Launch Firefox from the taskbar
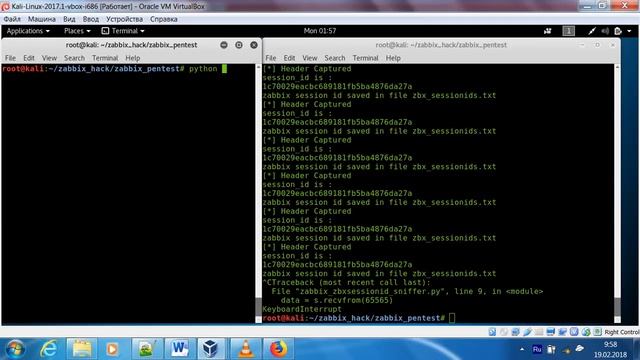 (x=278, y=349)
